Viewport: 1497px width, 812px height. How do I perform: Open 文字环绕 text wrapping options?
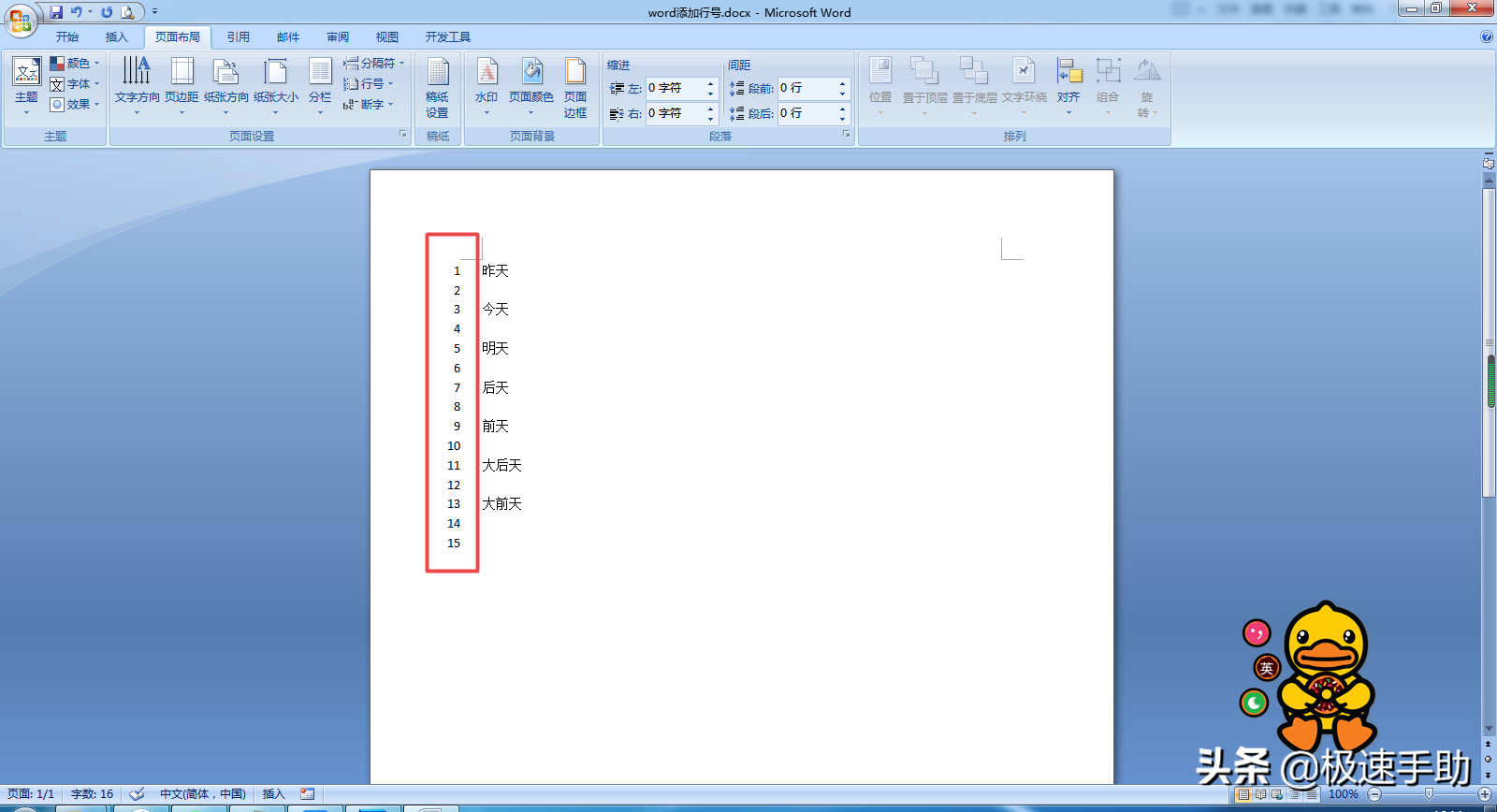tap(1025, 86)
